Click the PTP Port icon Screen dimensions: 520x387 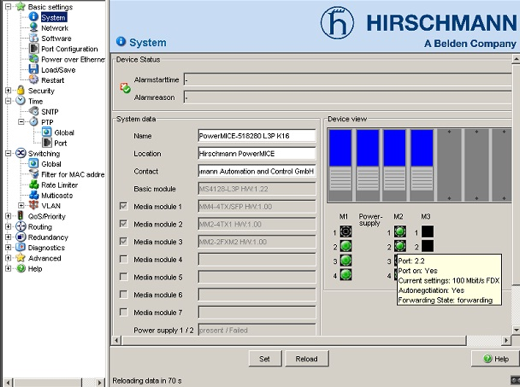pos(47,143)
